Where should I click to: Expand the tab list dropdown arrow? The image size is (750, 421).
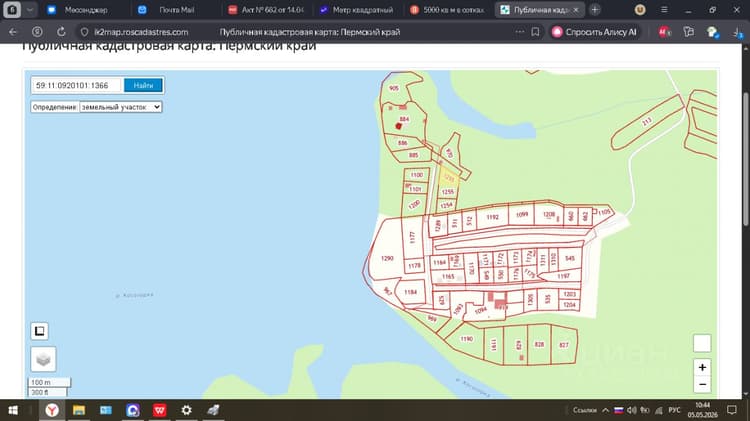[30, 10]
